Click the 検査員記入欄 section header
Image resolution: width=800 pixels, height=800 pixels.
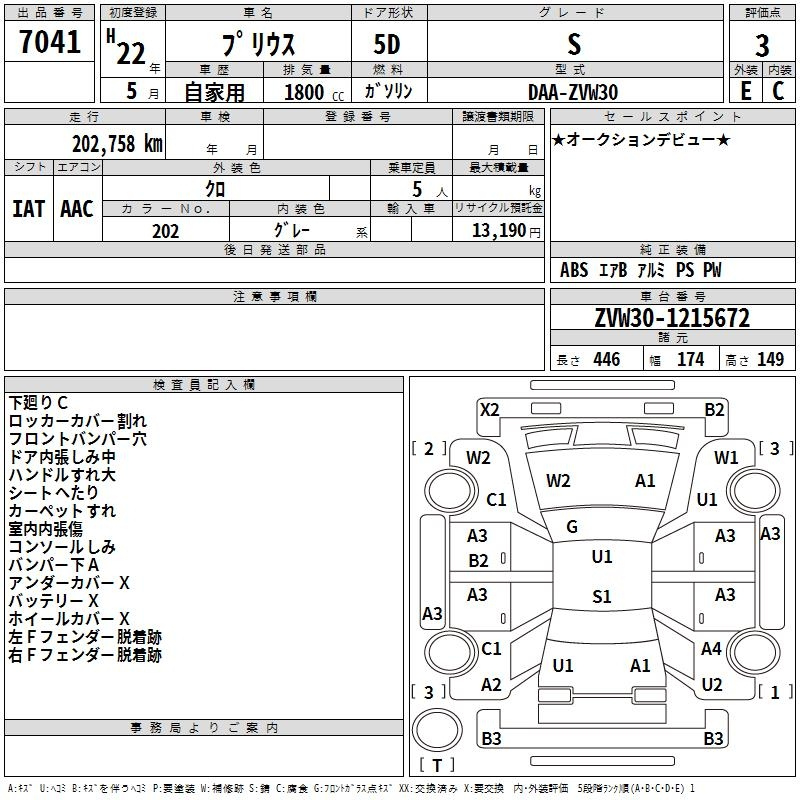tap(204, 385)
